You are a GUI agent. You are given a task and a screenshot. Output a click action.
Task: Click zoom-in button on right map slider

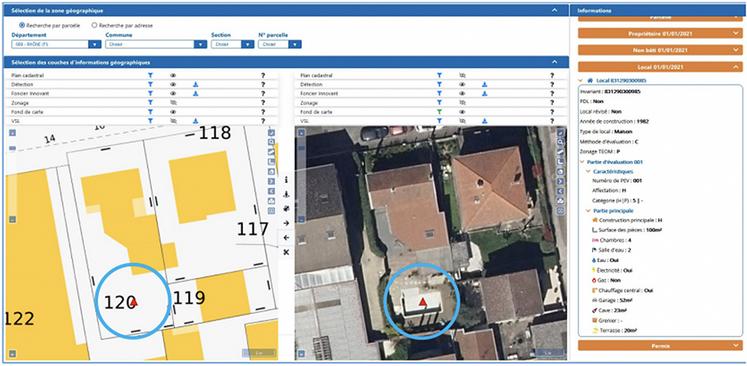(301, 133)
